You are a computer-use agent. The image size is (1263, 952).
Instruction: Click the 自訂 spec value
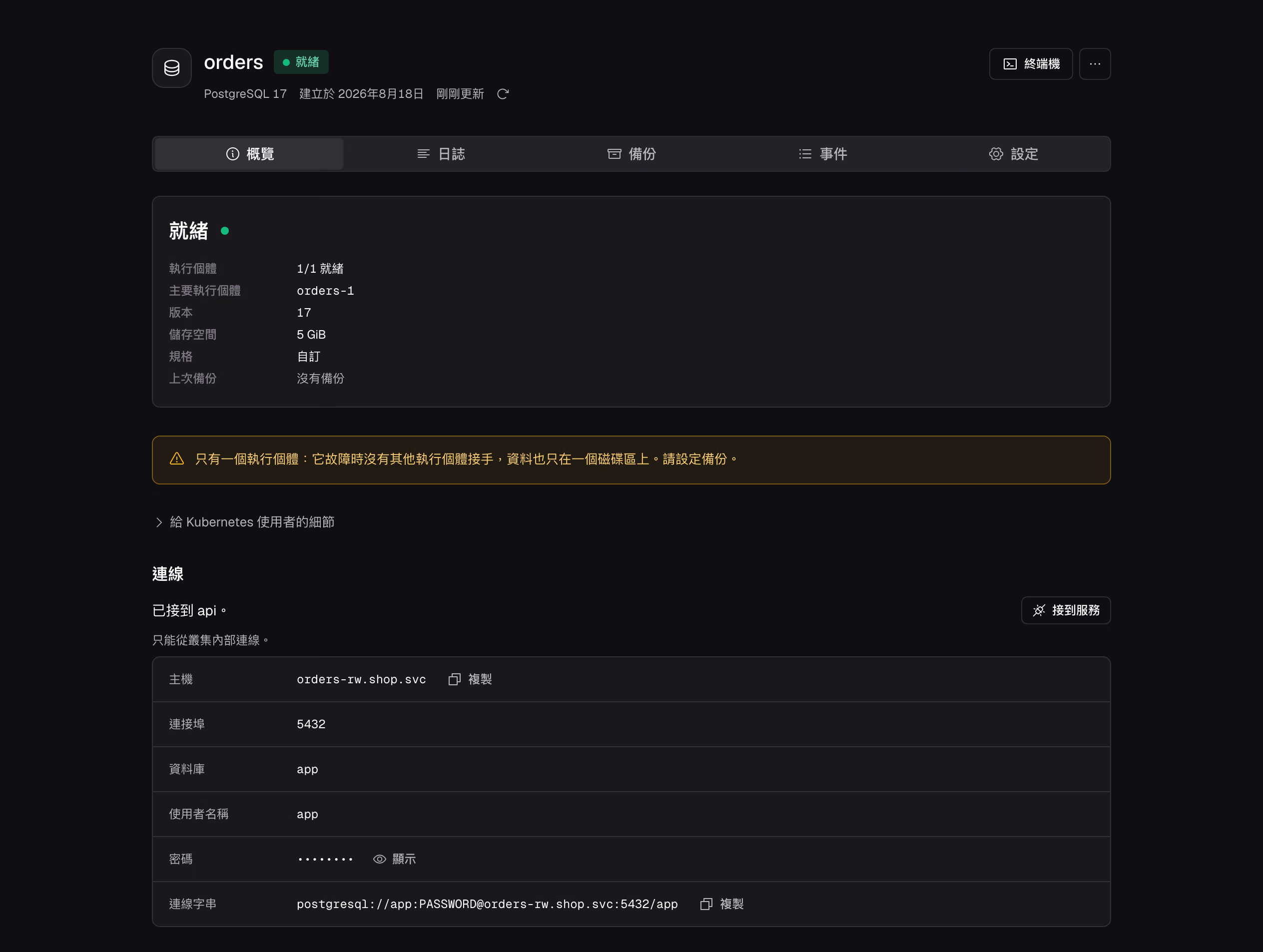(x=309, y=357)
